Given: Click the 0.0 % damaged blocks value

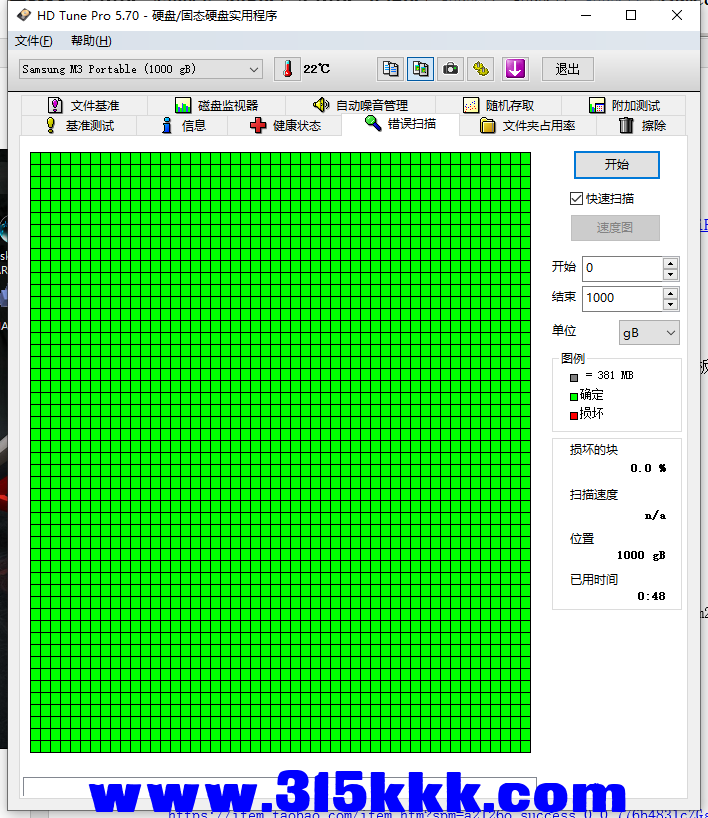Looking at the screenshot, I should point(648,468).
